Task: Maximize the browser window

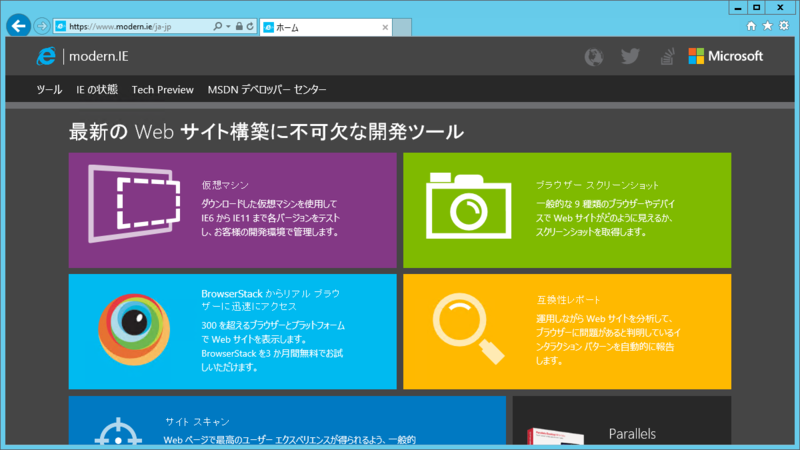Action: click(x=757, y=7)
